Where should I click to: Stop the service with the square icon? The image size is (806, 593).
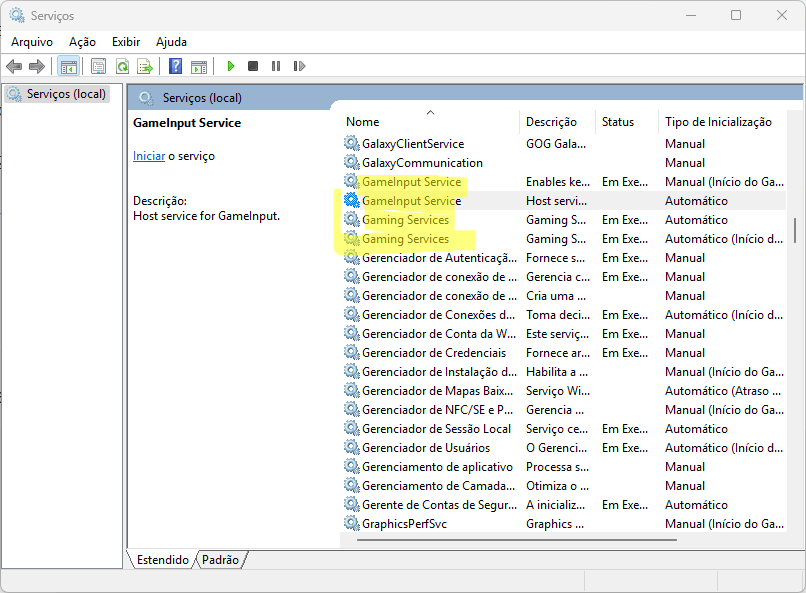(x=253, y=66)
